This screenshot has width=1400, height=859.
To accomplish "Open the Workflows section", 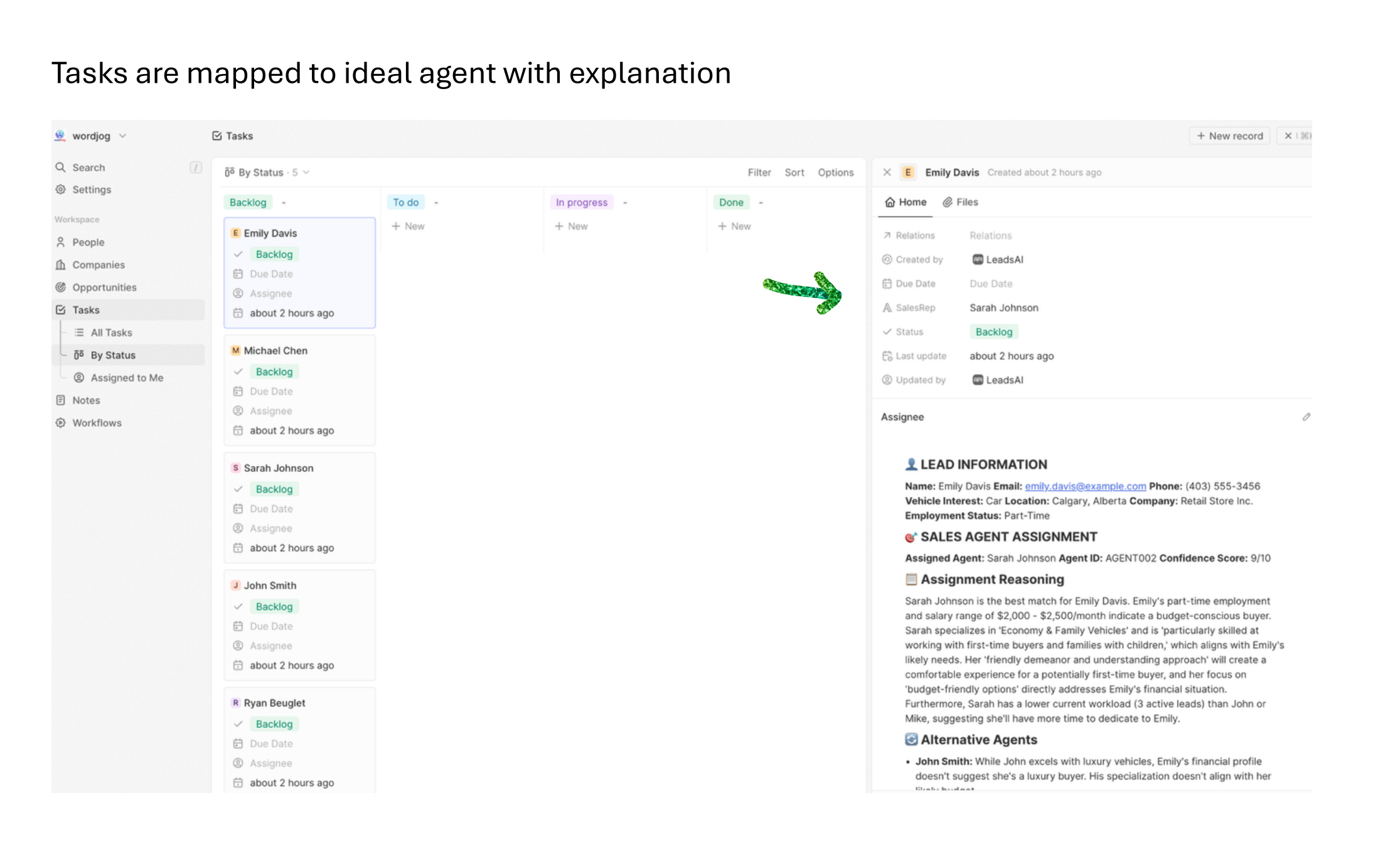I will pos(97,422).
